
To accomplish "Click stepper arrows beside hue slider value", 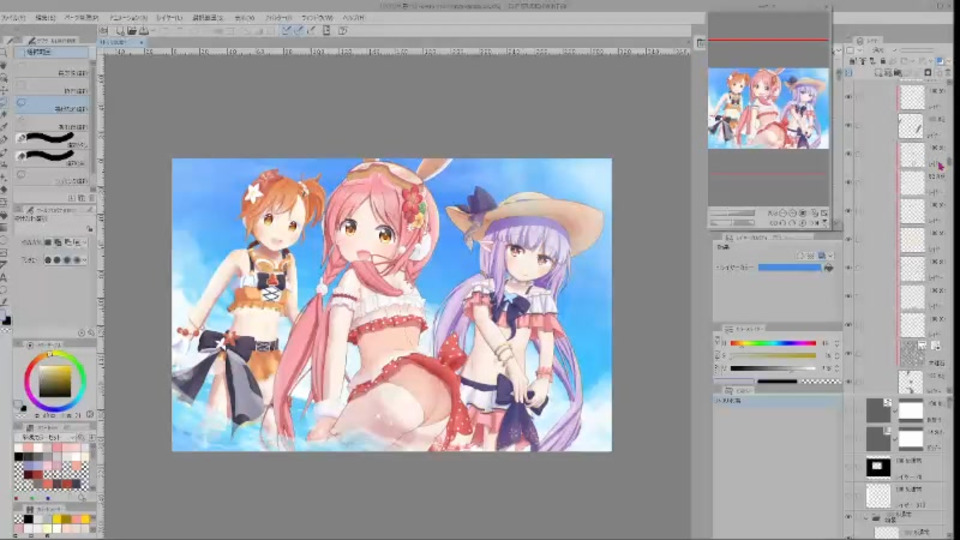I will (x=837, y=343).
